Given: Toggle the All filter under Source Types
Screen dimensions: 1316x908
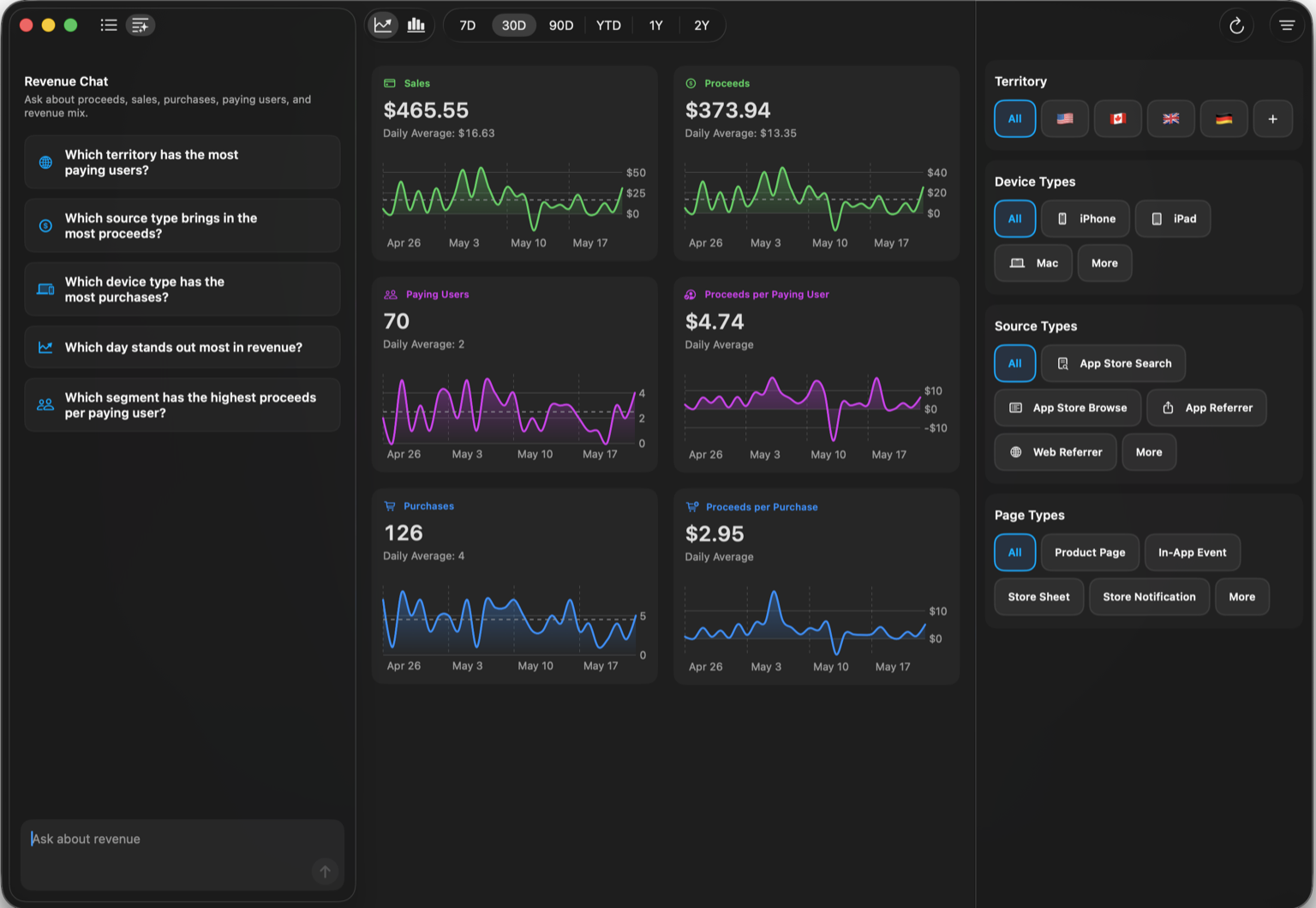Looking at the screenshot, I should coord(1015,363).
